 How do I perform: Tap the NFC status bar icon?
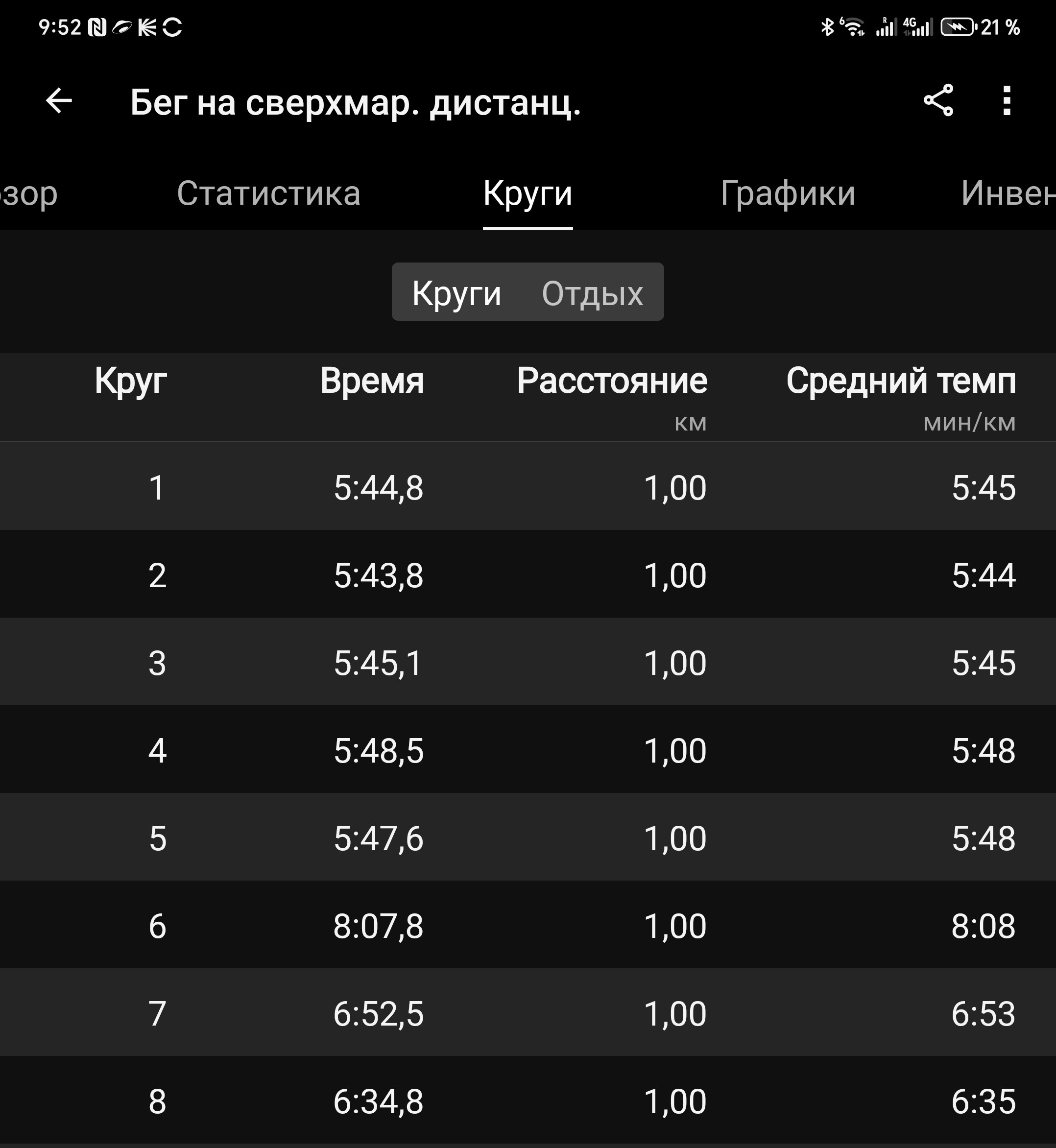tap(97, 27)
